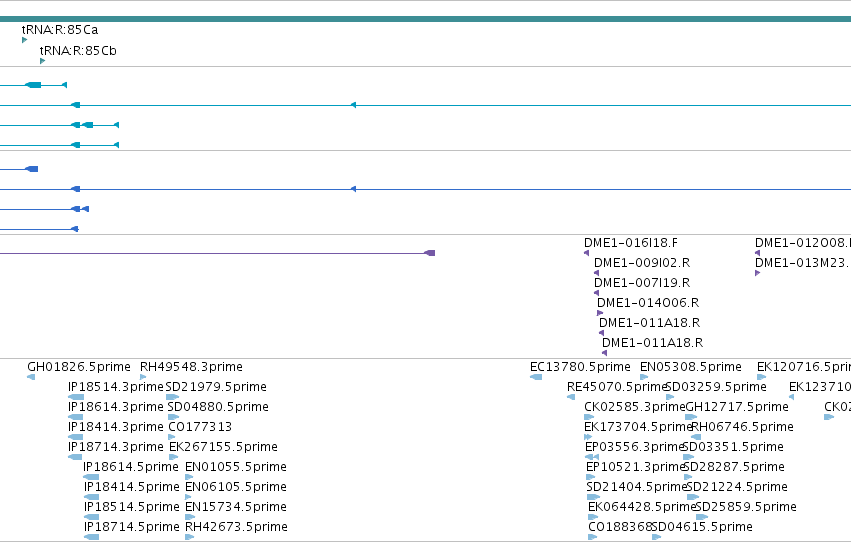Click the GH12717.5prime label
The width and height of the screenshot is (851, 542).
click(737, 407)
